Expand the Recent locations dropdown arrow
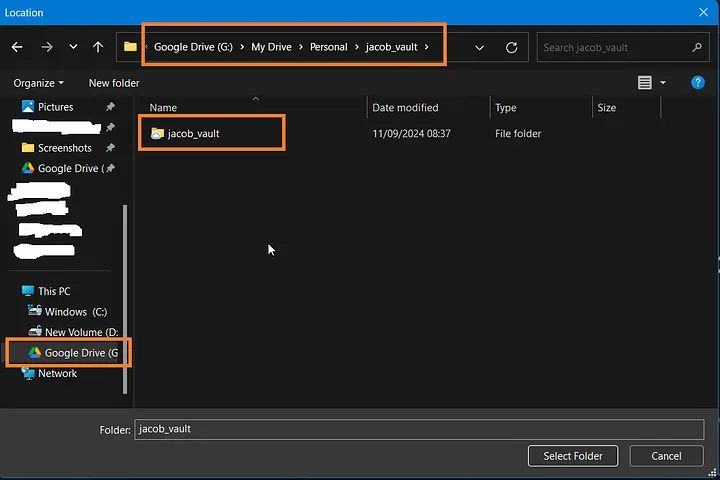The image size is (720, 480). [x=73, y=47]
